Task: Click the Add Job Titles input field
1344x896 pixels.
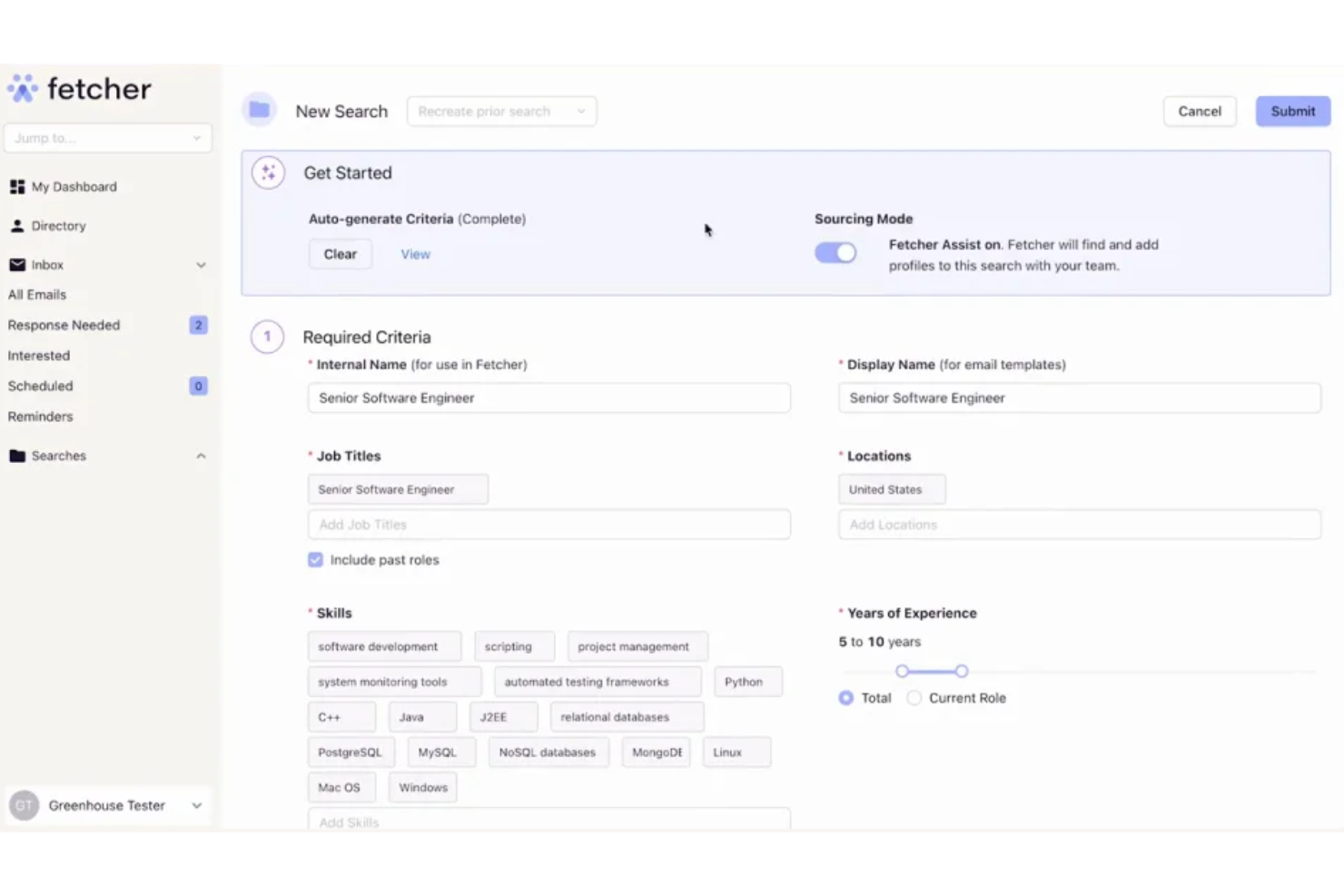Action: [x=548, y=524]
